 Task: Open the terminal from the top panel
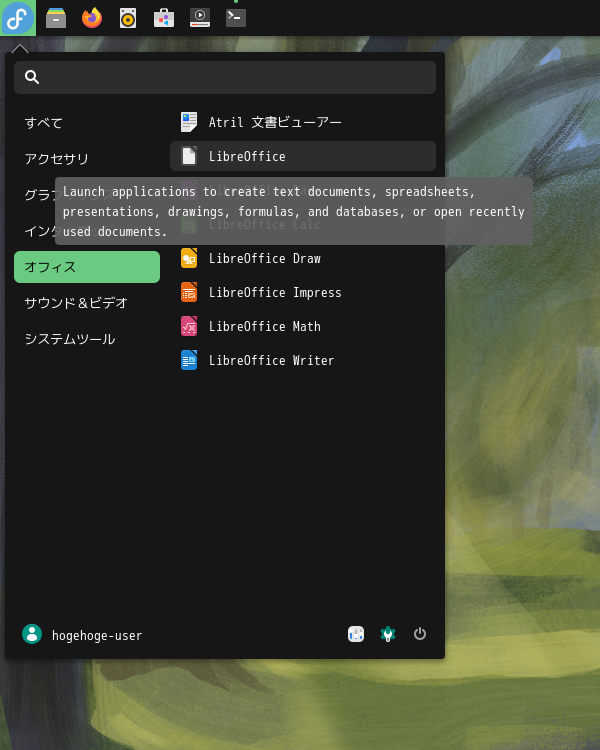pyautogui.click(x=236, y=18)
